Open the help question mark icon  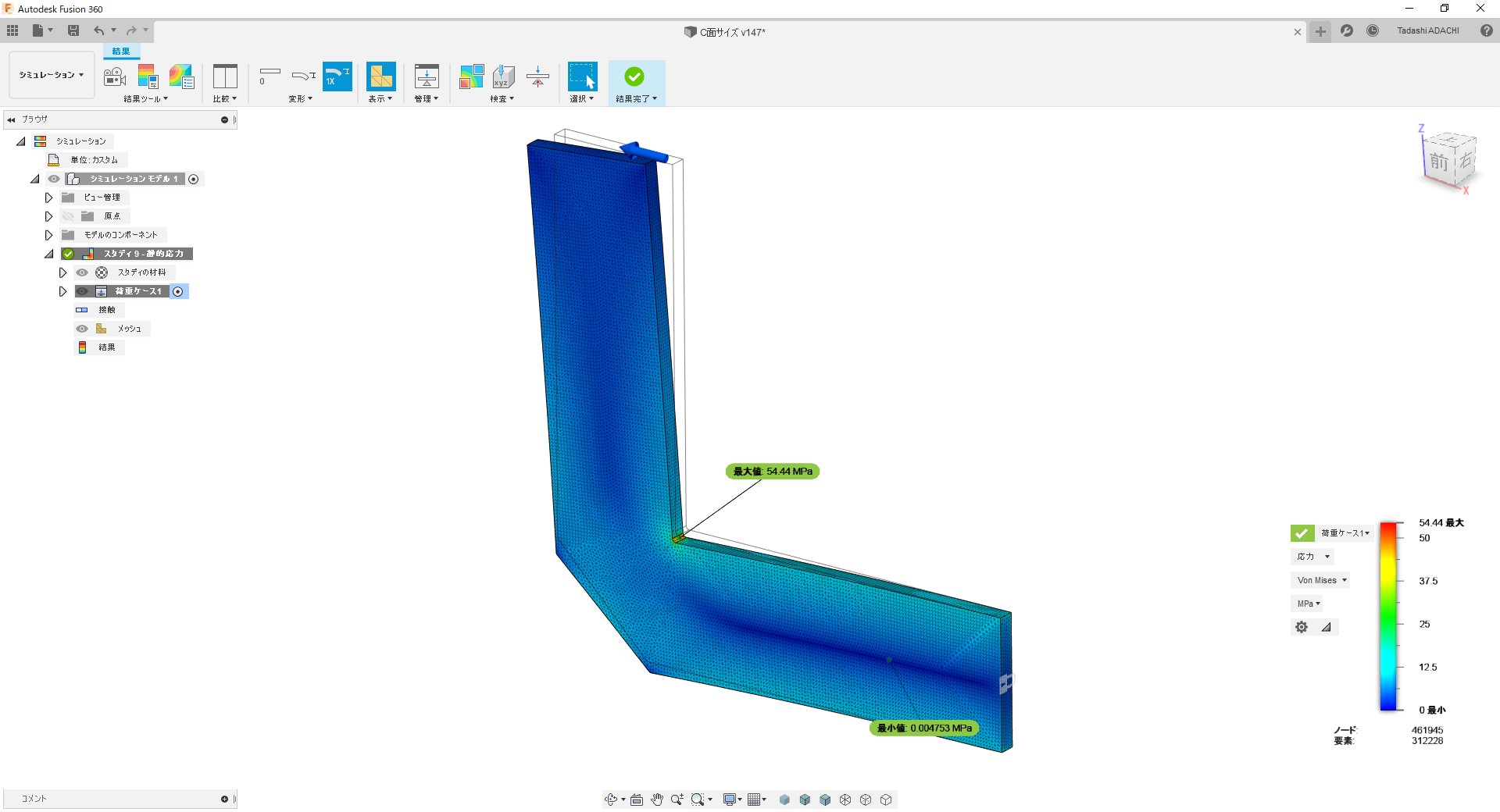click(x=1487, y=30)
